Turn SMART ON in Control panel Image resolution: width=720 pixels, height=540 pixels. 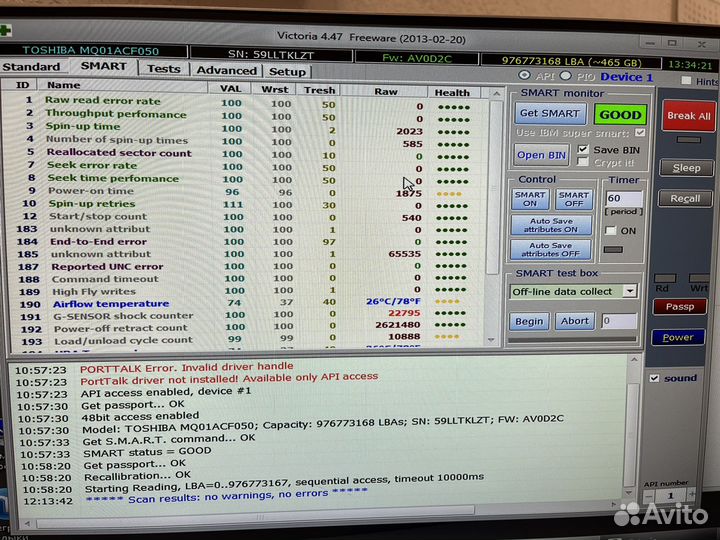pos(530,200)
